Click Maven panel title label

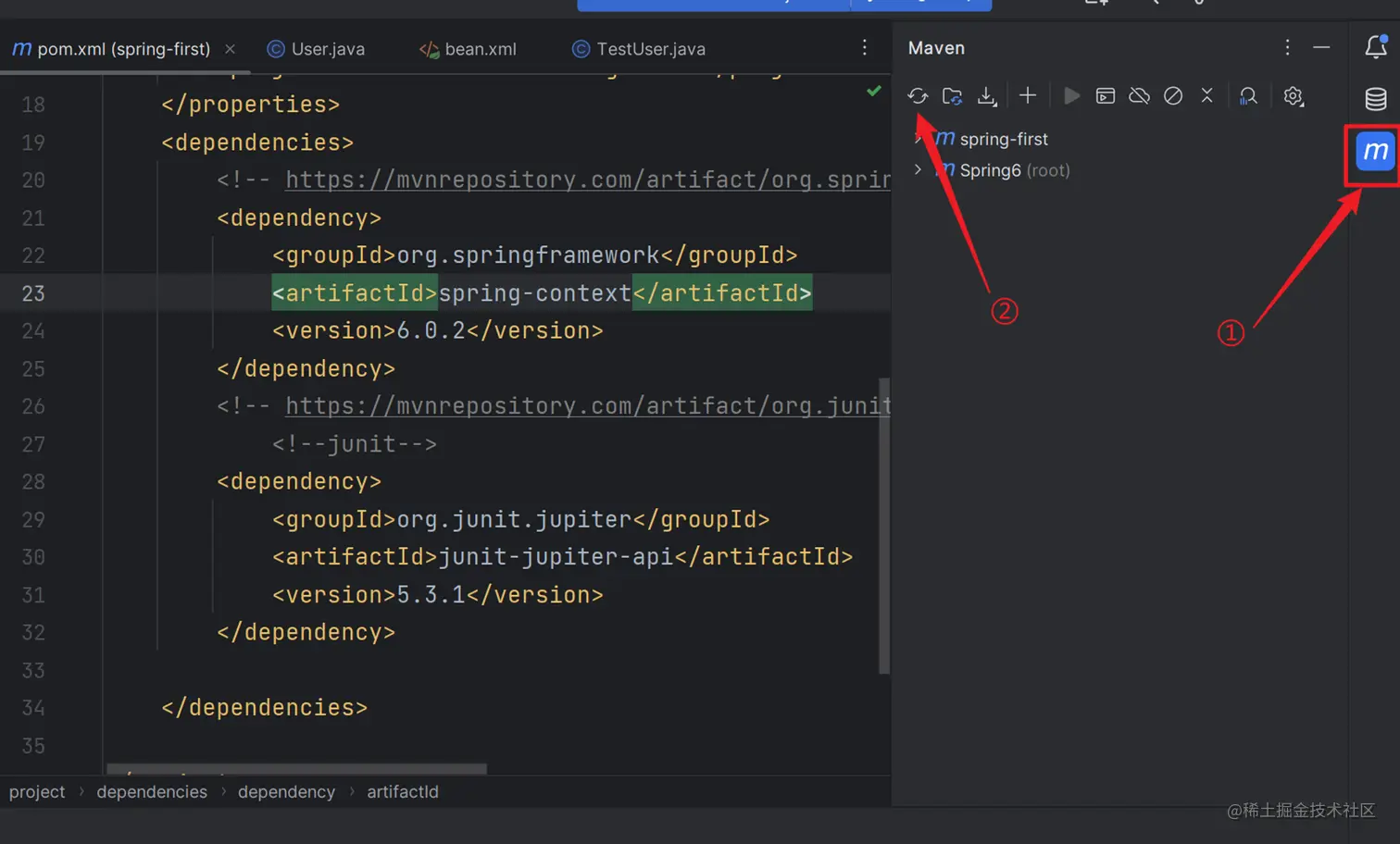(936, 48)
